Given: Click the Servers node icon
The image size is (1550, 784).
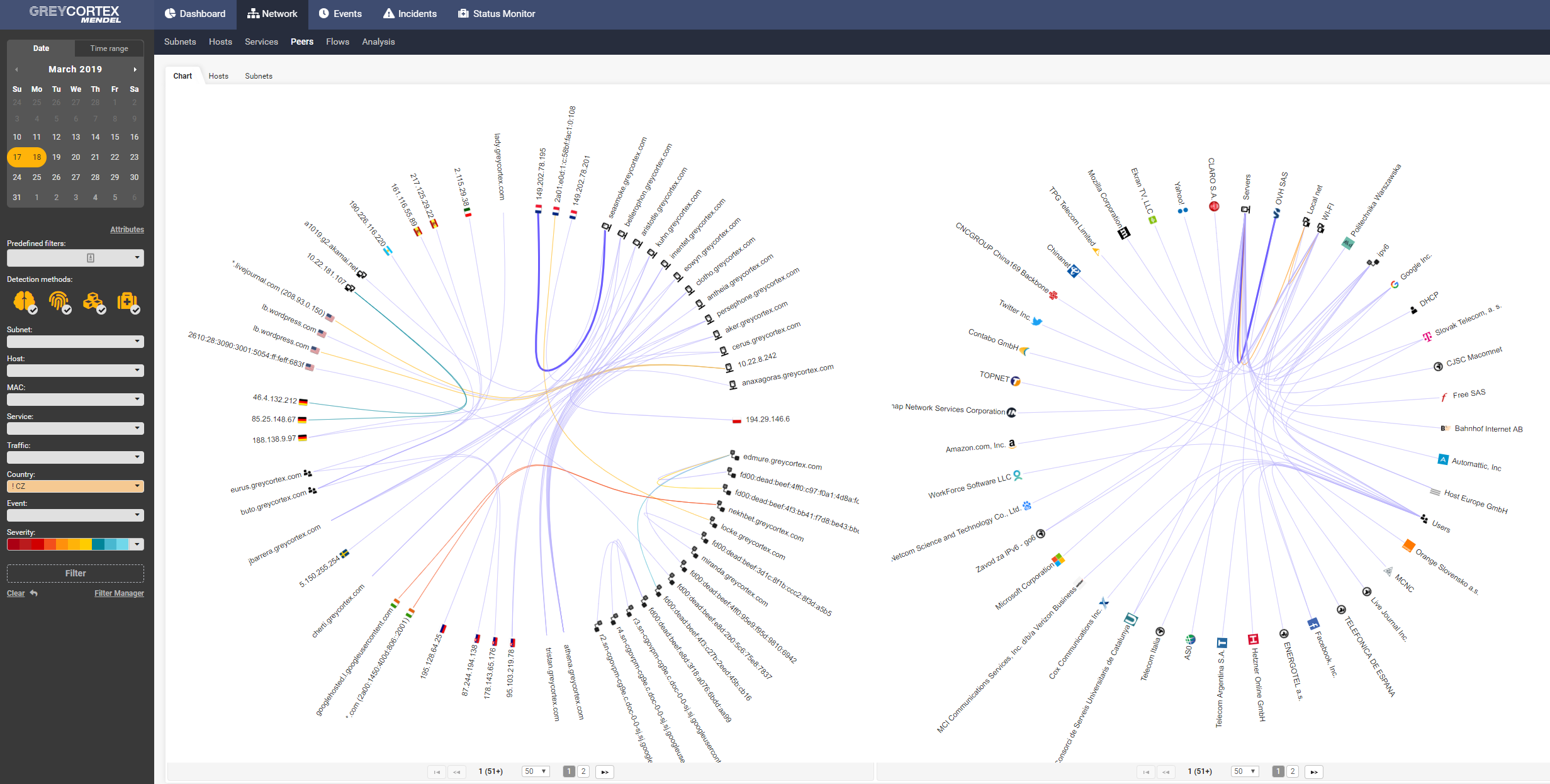Looking at the screenshot, I should point(1245,210).
